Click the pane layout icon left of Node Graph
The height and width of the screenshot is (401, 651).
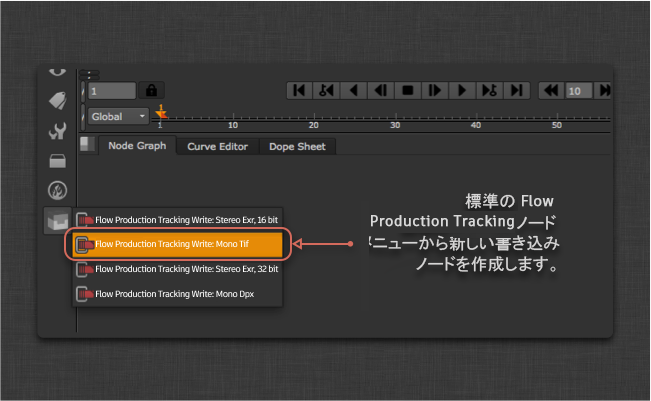87,144
